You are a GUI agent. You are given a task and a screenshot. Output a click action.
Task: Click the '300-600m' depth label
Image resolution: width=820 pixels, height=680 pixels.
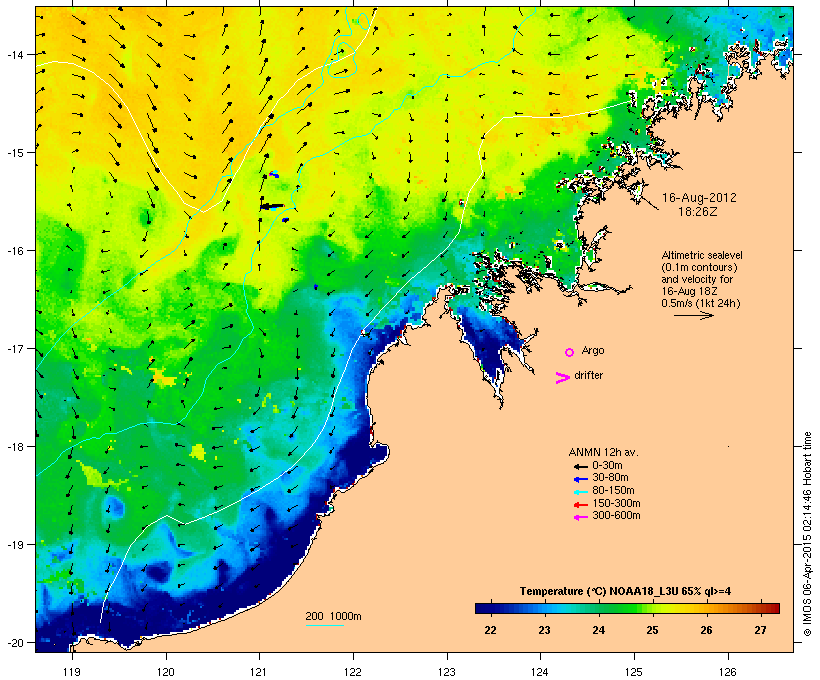pos(616,516)
